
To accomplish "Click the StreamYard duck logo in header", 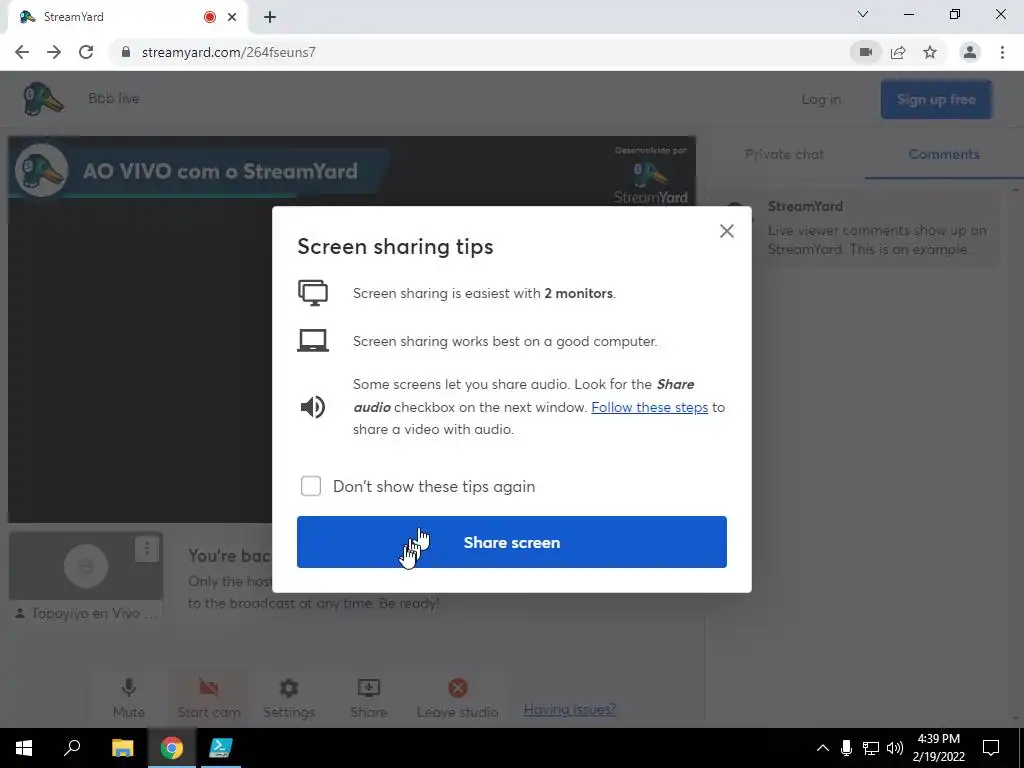I will (x=43, y=99).
